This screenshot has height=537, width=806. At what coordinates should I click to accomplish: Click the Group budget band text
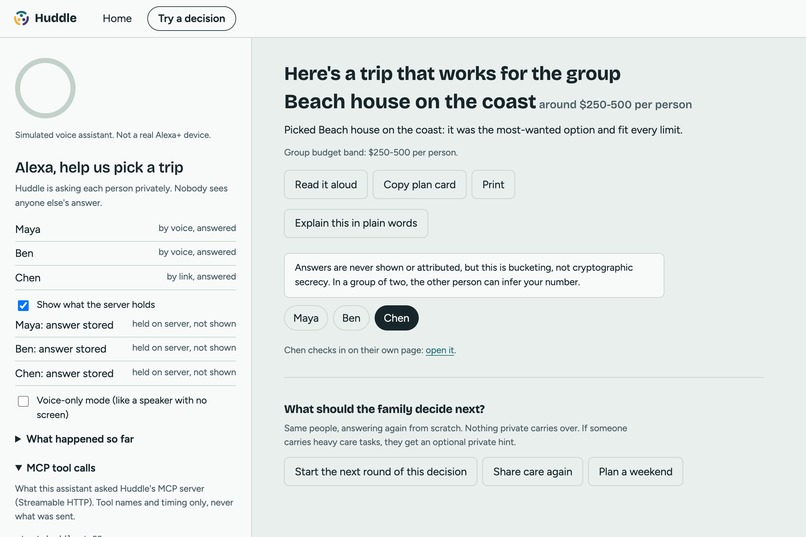coord(371,153)
